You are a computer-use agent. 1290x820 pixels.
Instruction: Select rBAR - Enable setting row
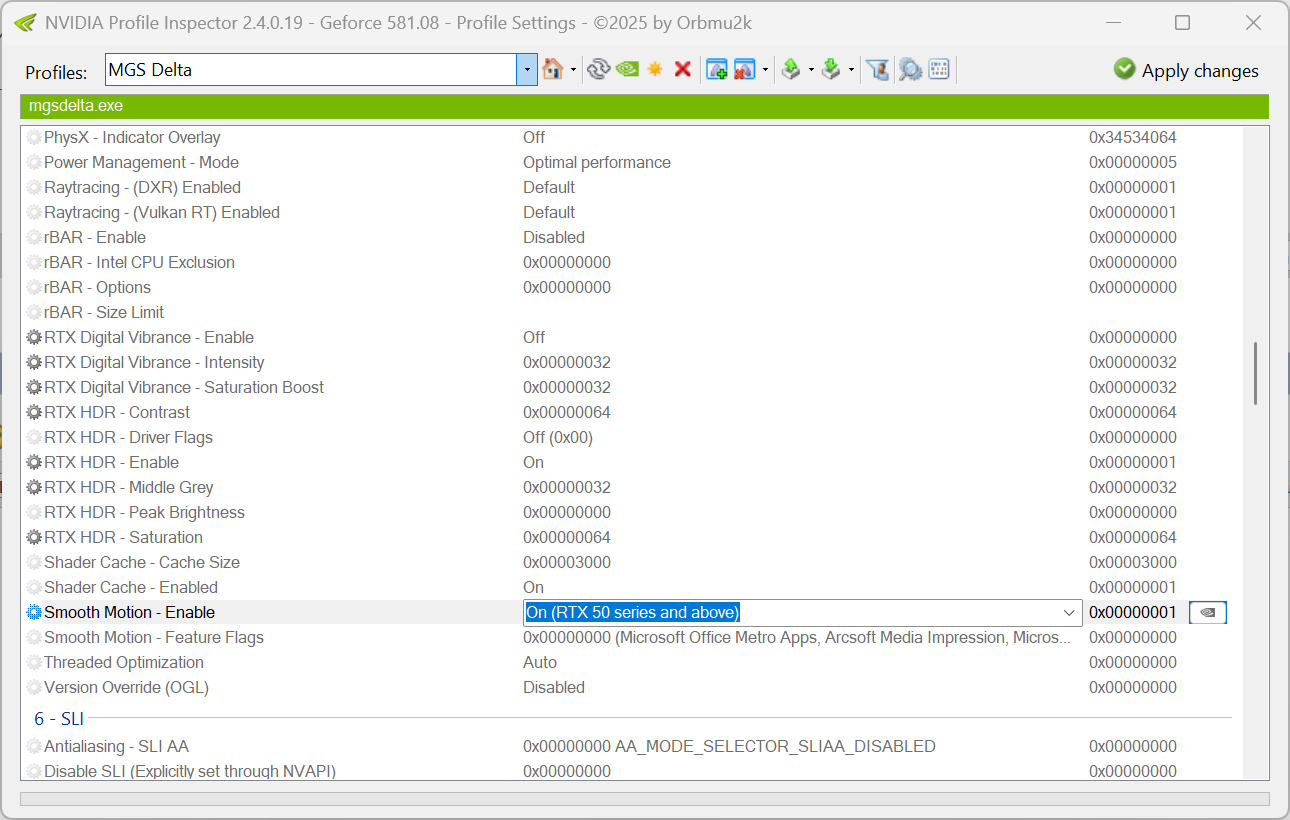630,237
